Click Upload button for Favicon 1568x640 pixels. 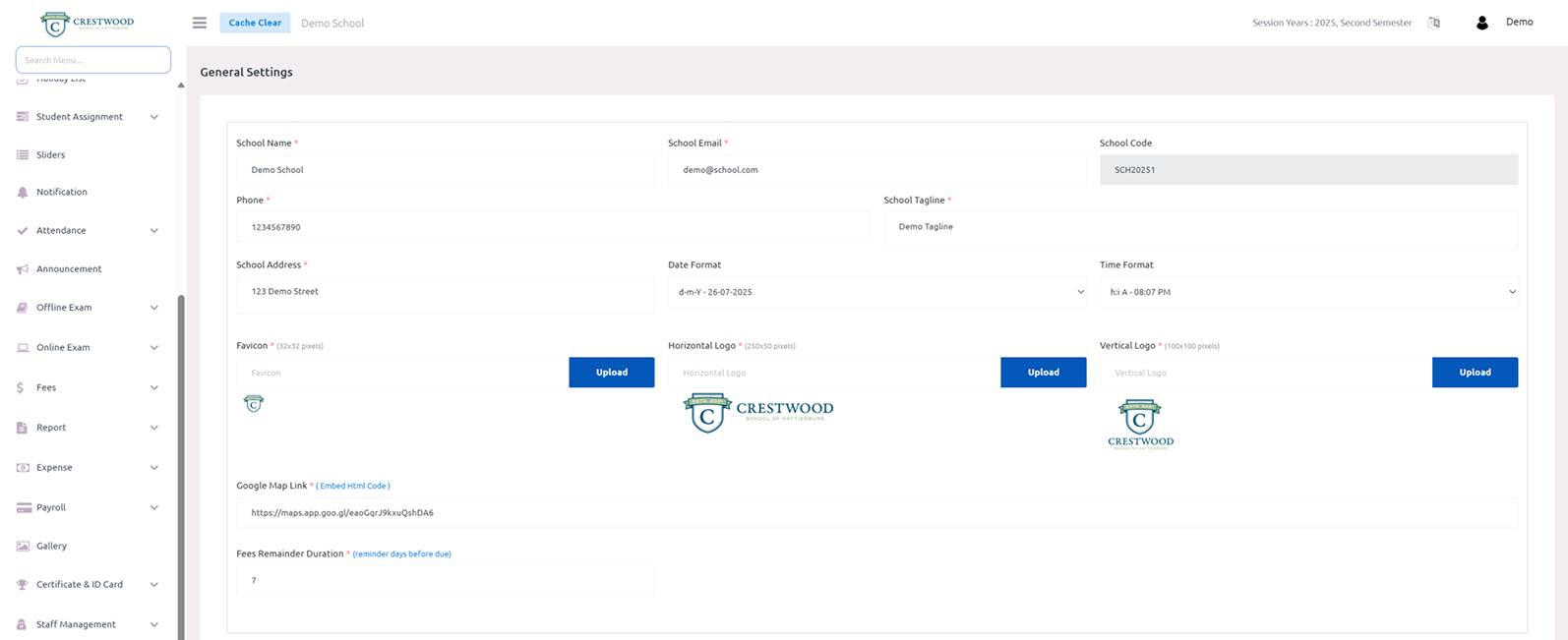(611, 373)
